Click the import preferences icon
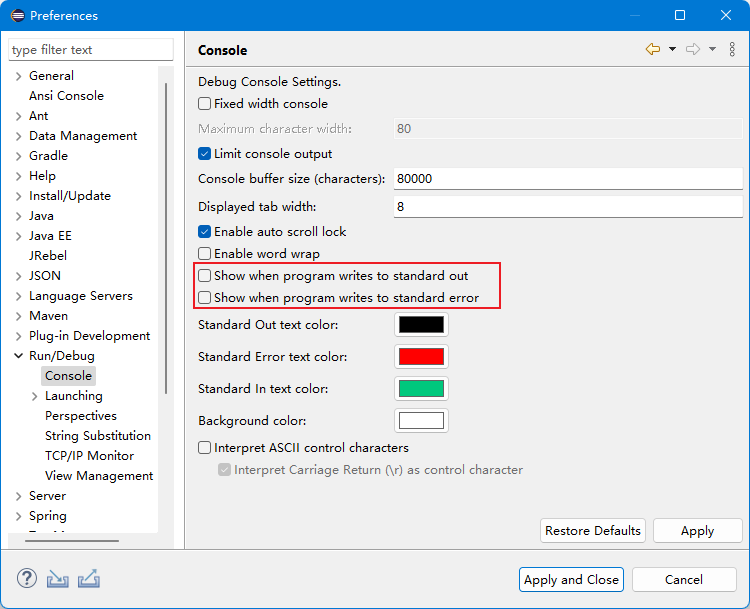Screen dimensions: 750x609 (x=58, y=579)
